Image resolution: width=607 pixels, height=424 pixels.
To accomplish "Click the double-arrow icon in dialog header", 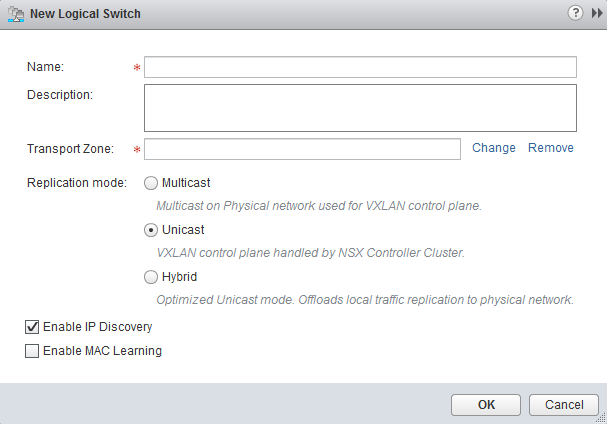I will coord(597,13).
